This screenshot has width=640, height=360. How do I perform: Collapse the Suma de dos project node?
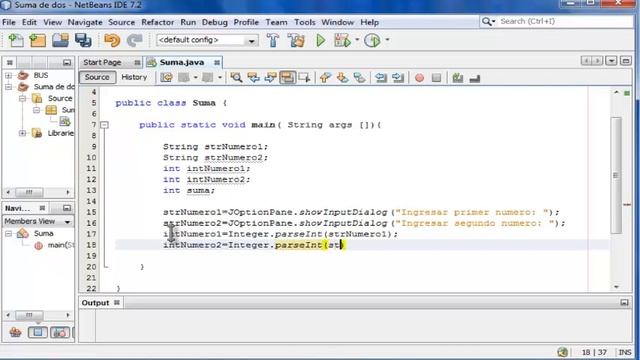(8, 87)
